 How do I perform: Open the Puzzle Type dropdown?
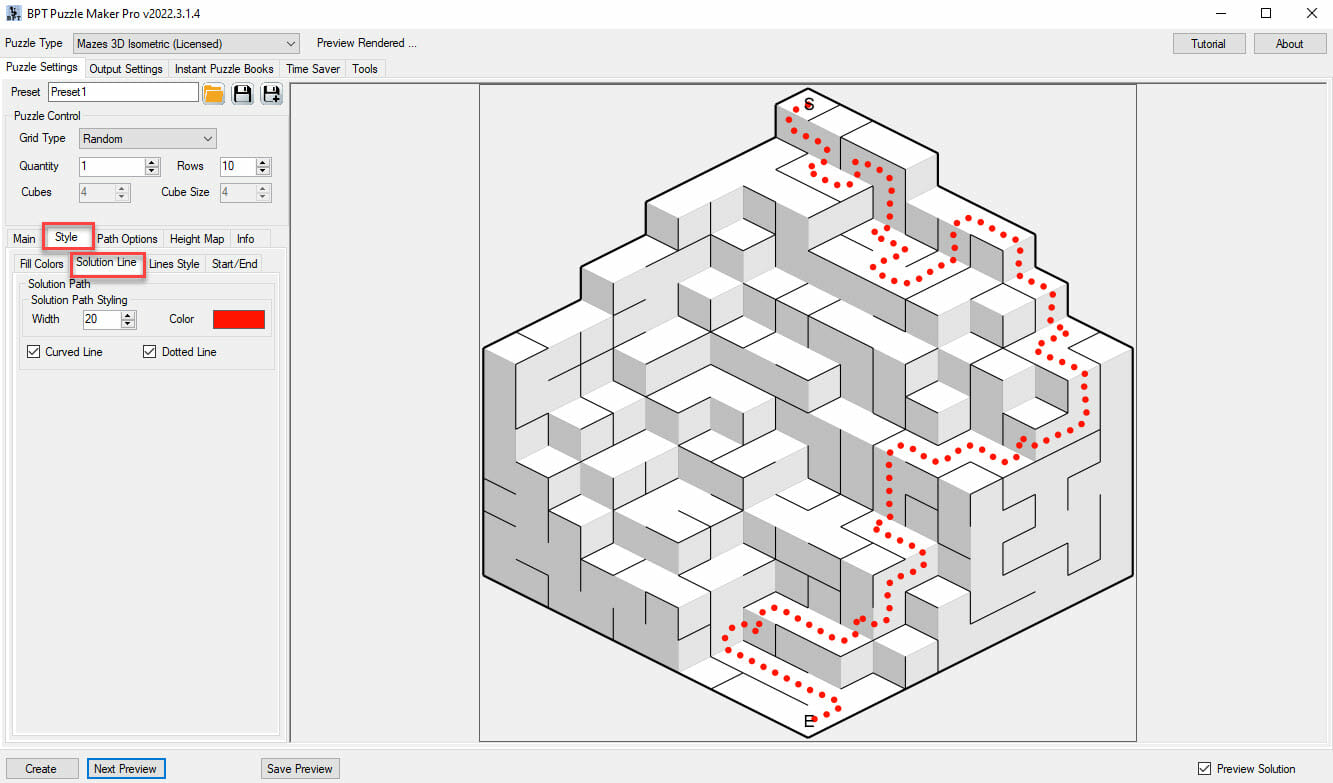coord(291,43)
